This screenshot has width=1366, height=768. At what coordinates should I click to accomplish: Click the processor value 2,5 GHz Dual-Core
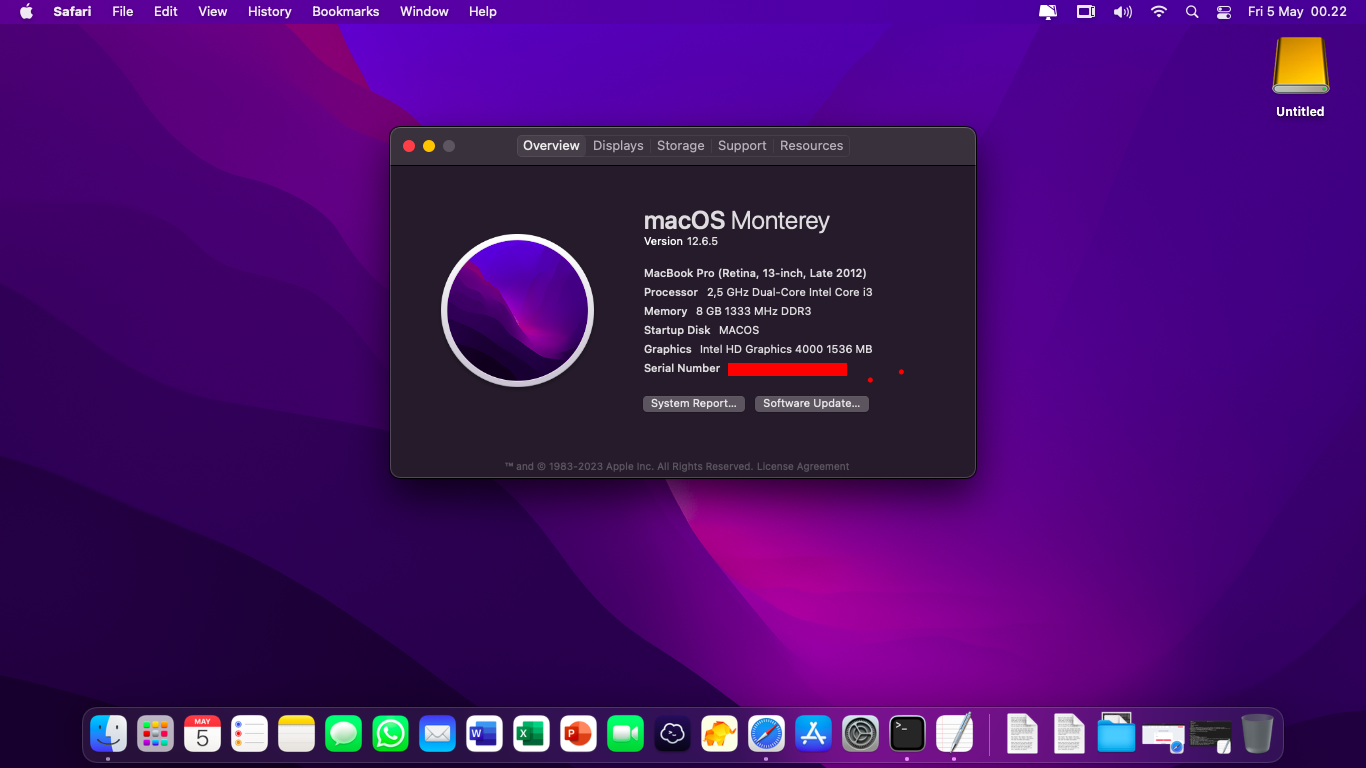click(790, 292)
